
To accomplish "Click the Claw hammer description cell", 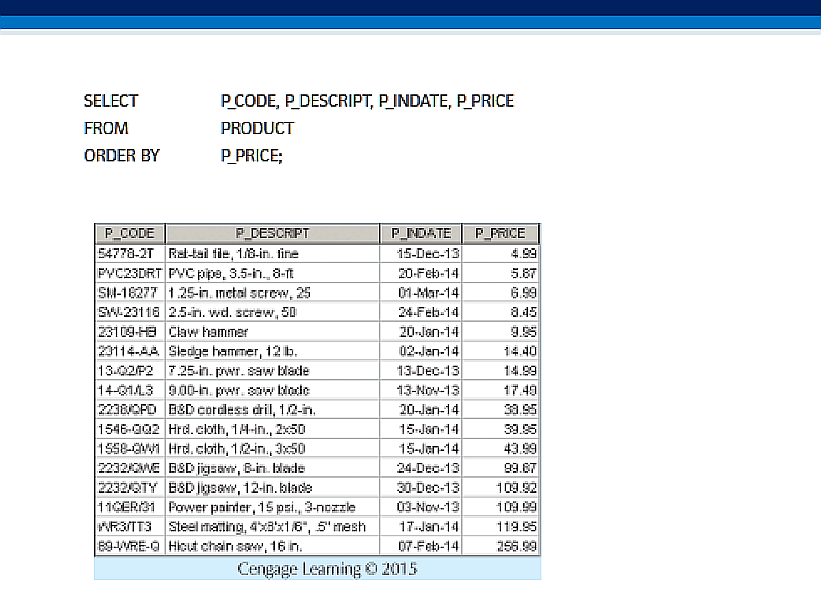I will click(209, 331).
